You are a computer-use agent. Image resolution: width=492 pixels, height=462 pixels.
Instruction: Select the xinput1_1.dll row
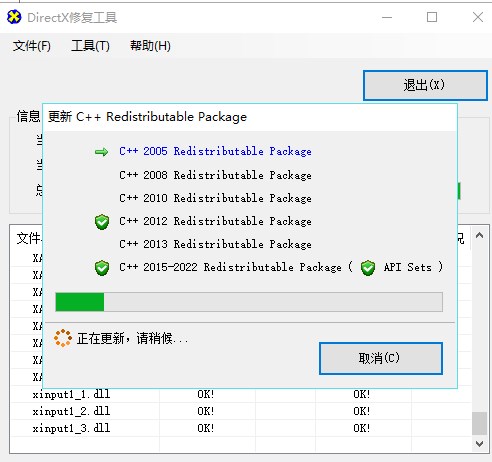click(x=242, y=395)
